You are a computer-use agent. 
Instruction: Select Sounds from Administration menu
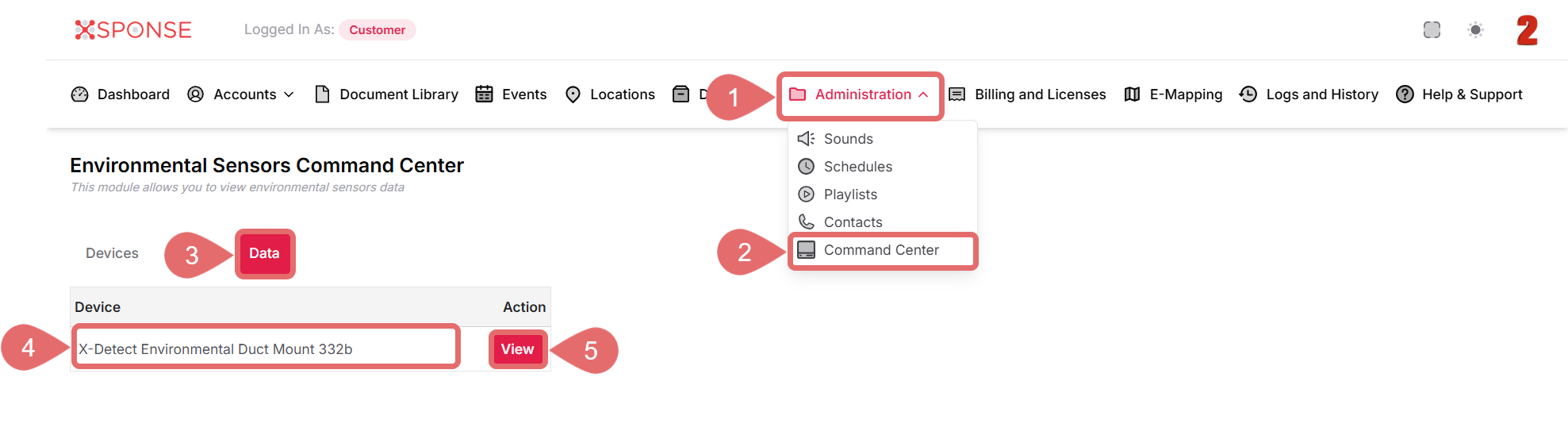[x=848, y=139]
